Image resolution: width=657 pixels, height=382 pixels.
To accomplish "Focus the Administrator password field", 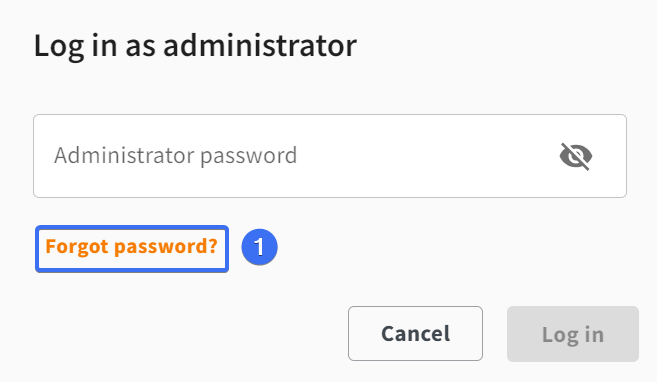I will click(330, 156).
